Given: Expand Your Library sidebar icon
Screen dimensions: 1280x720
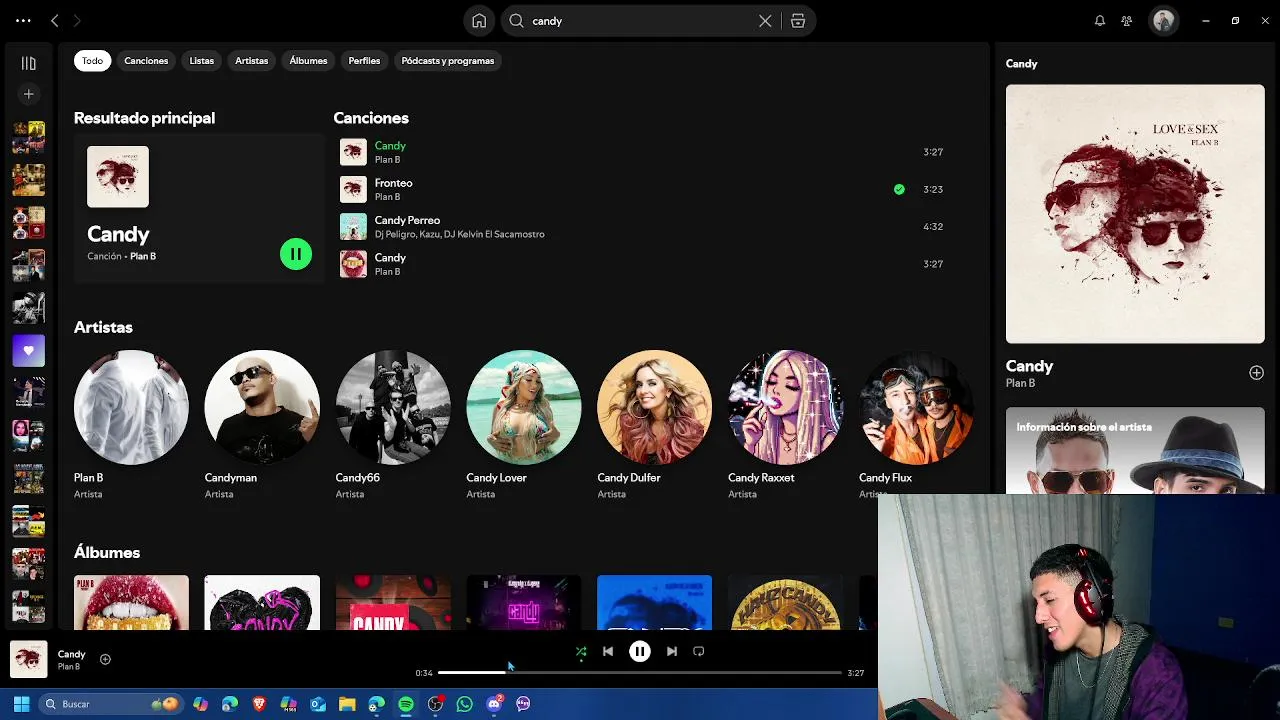Looking at the screenshot, I should coord(28,63).
